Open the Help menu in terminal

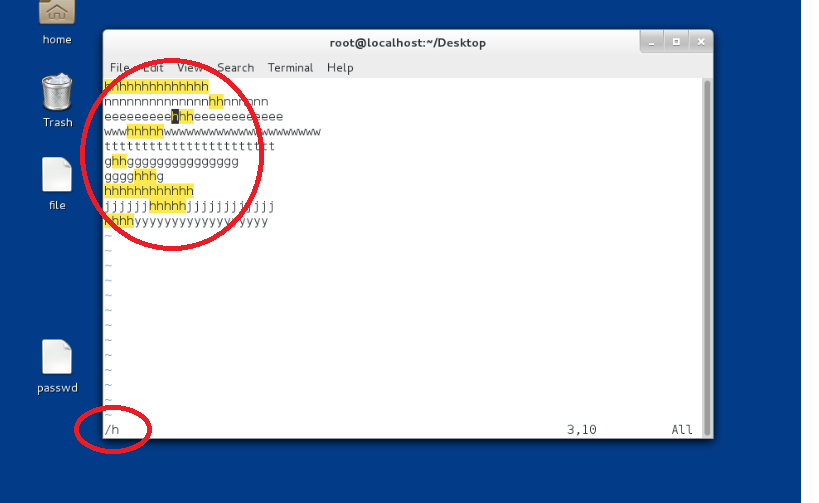(x=340, y=68)
